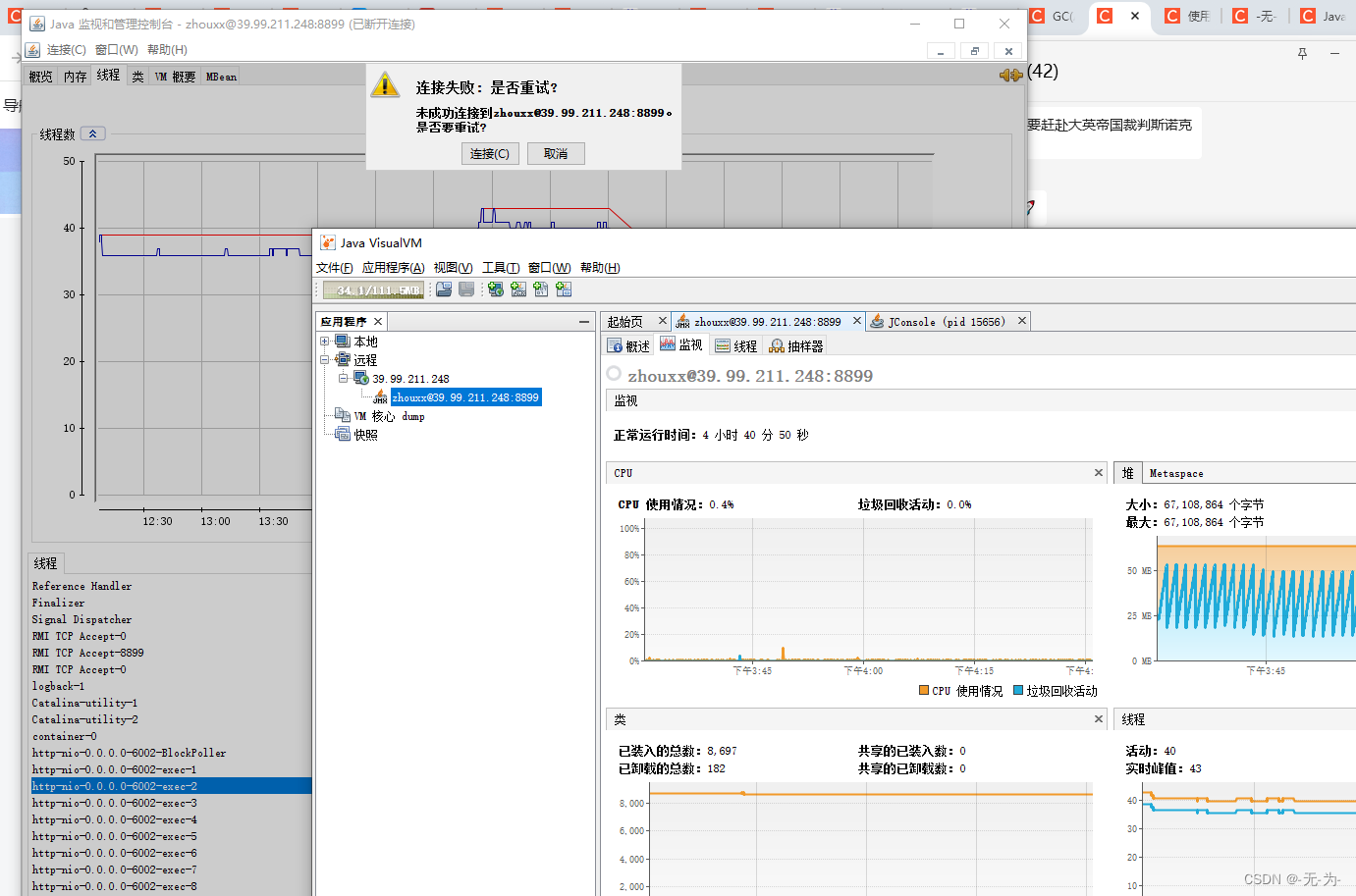Click 取消 to cancel reconnecting
The image size is (1356, 896).
click(x=555, y=153)
